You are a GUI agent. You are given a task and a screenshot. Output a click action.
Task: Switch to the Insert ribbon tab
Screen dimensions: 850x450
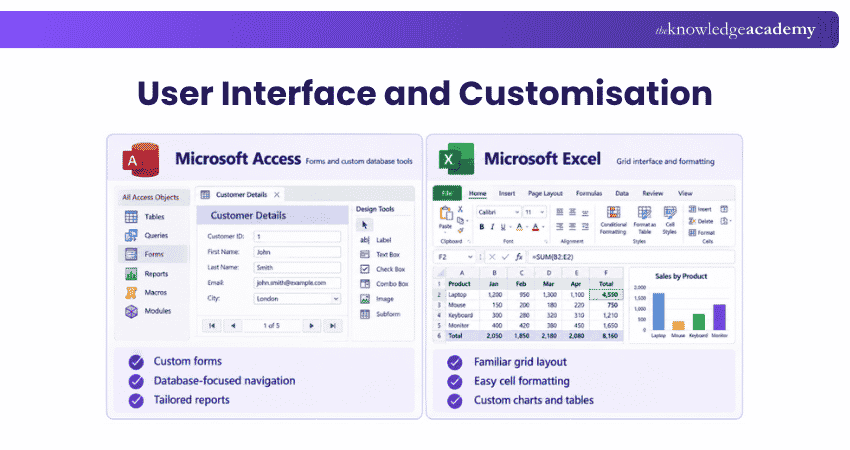coord(507,194)
